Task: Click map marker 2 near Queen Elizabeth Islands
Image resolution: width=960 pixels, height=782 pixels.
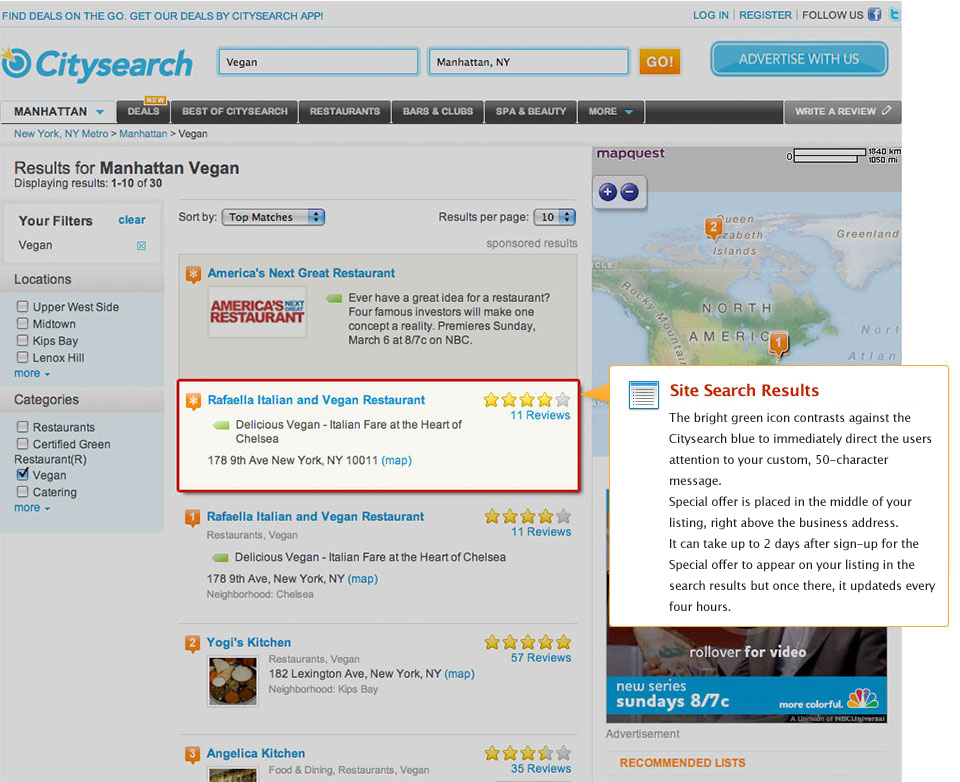Action: pyautogui.click(x=713, y=228)
